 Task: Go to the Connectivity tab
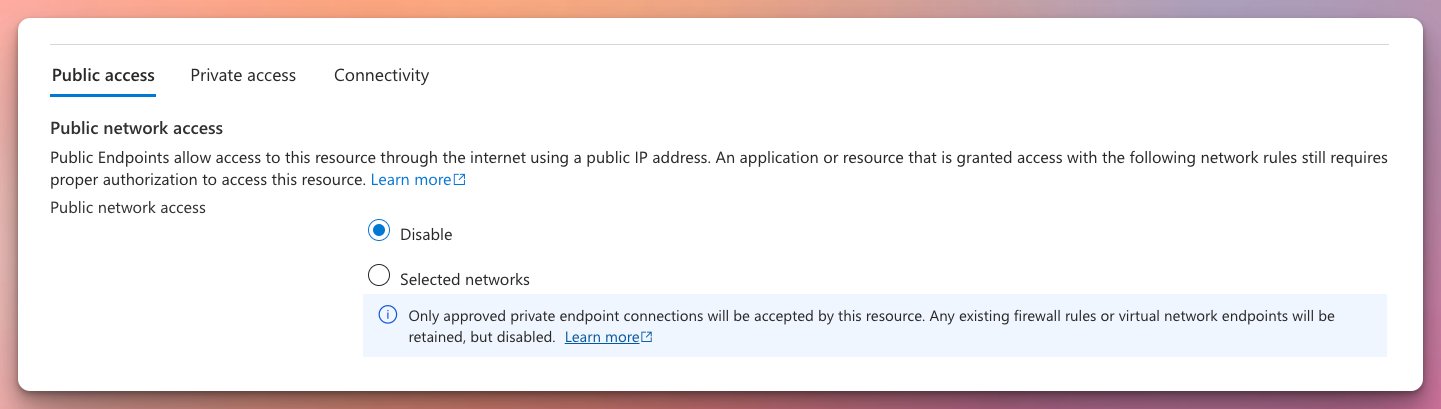381,75
